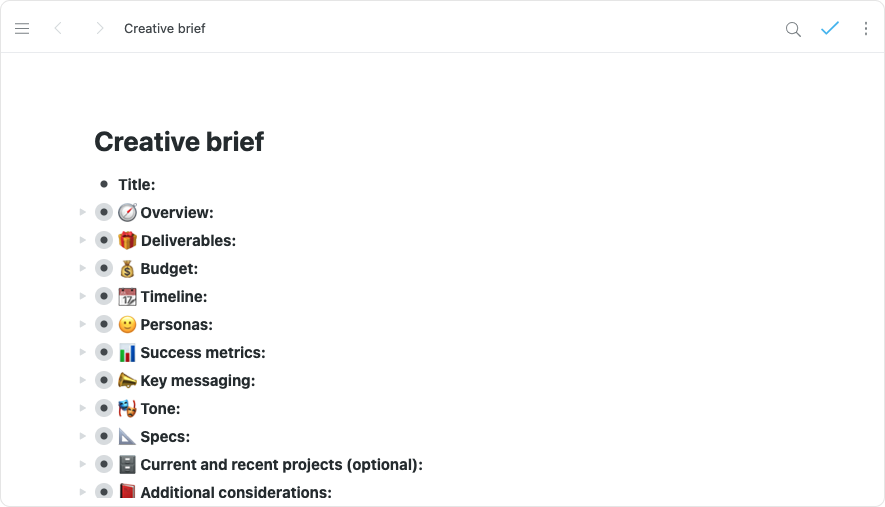This screenshot has width=885, height=507.
Task: Expand the Success metrics item
Action: click(x=83, y=353)
